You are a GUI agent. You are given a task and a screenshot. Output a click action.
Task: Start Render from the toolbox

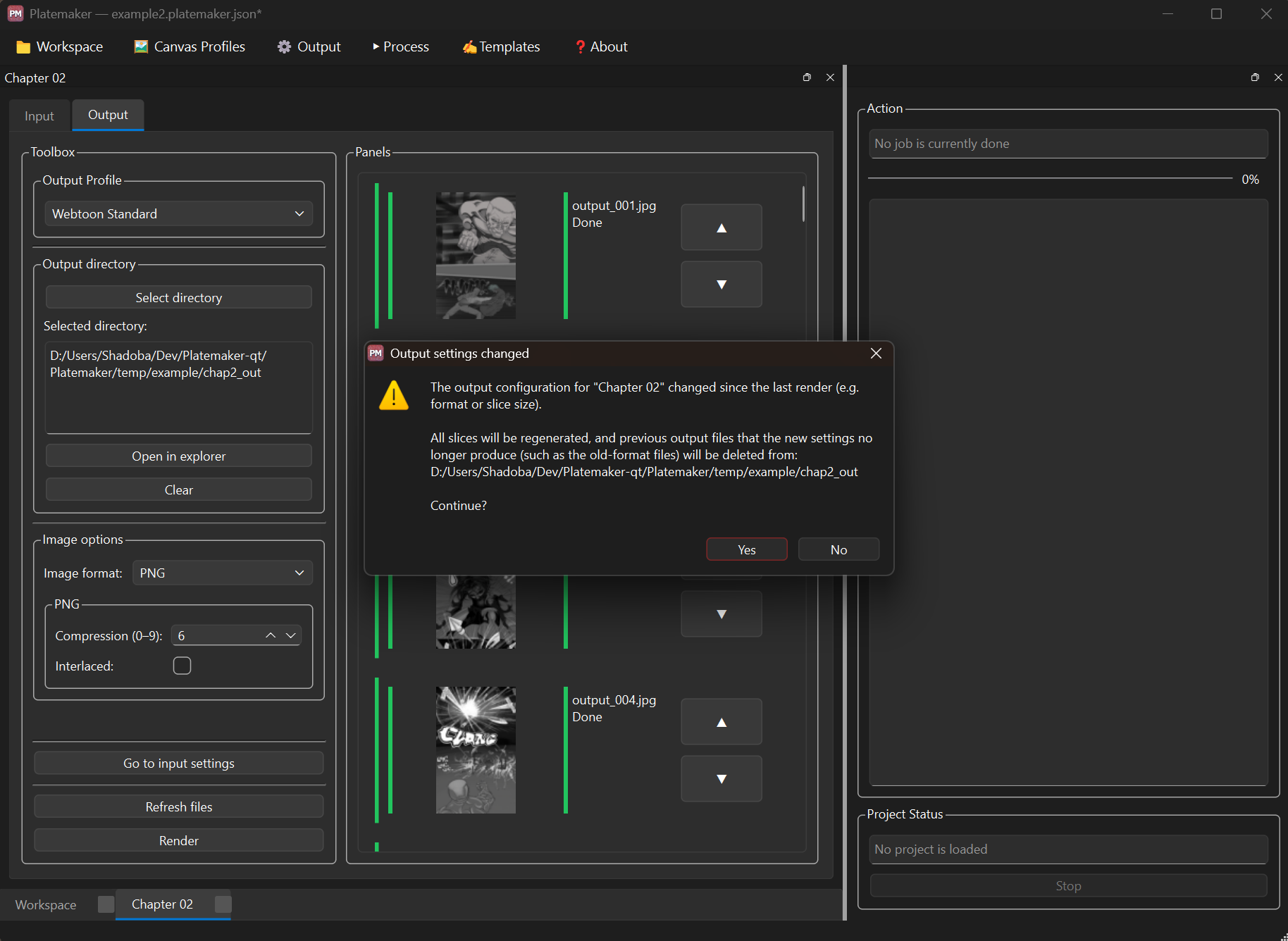pyautogui.click(x=179, y=840)
